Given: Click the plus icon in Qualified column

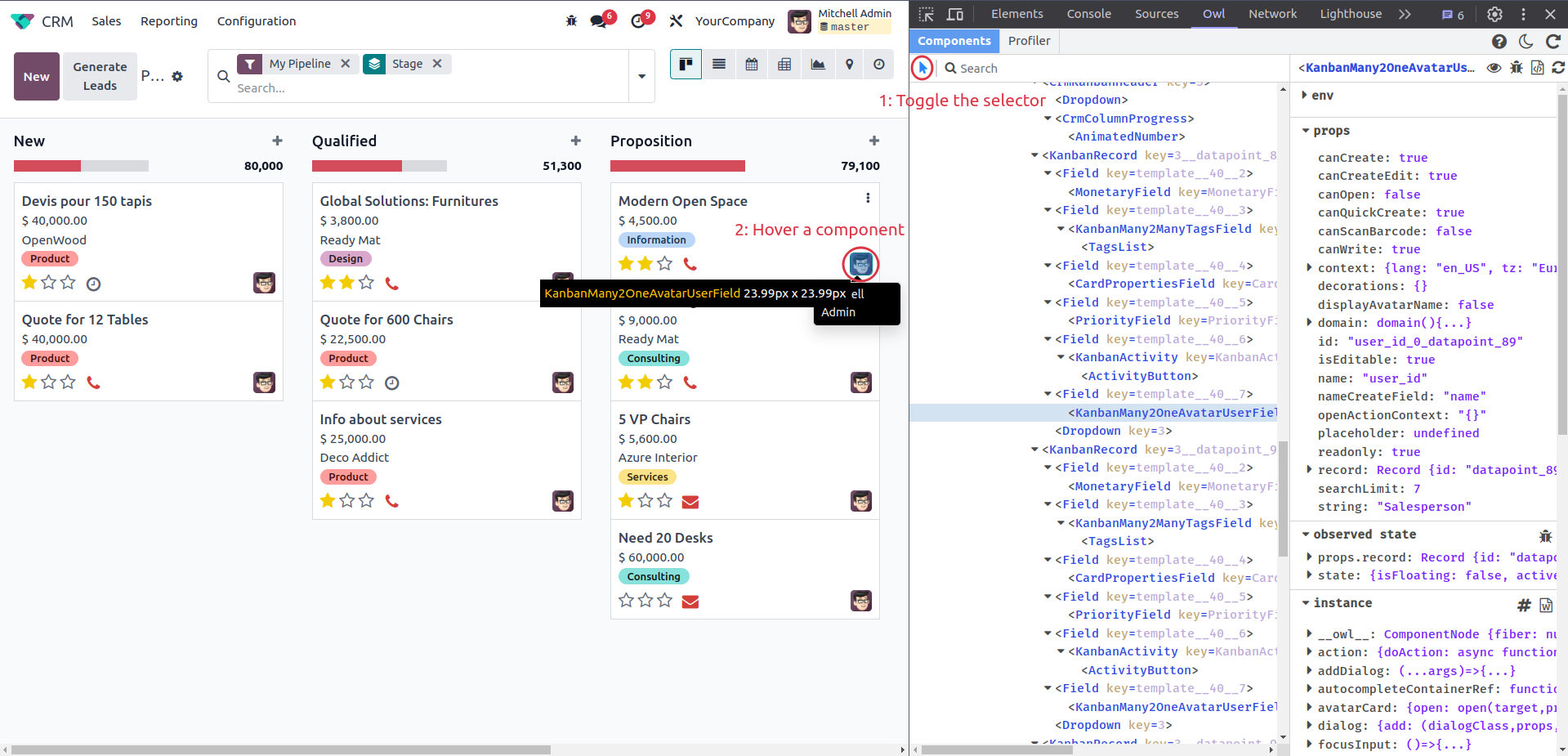Looking at the screenshot, I should pos(575,141).
